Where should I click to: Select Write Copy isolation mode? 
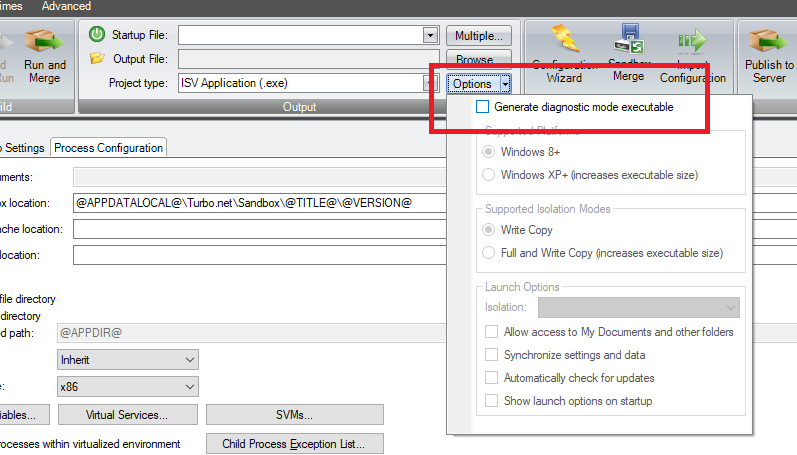[x=488, y=230]
